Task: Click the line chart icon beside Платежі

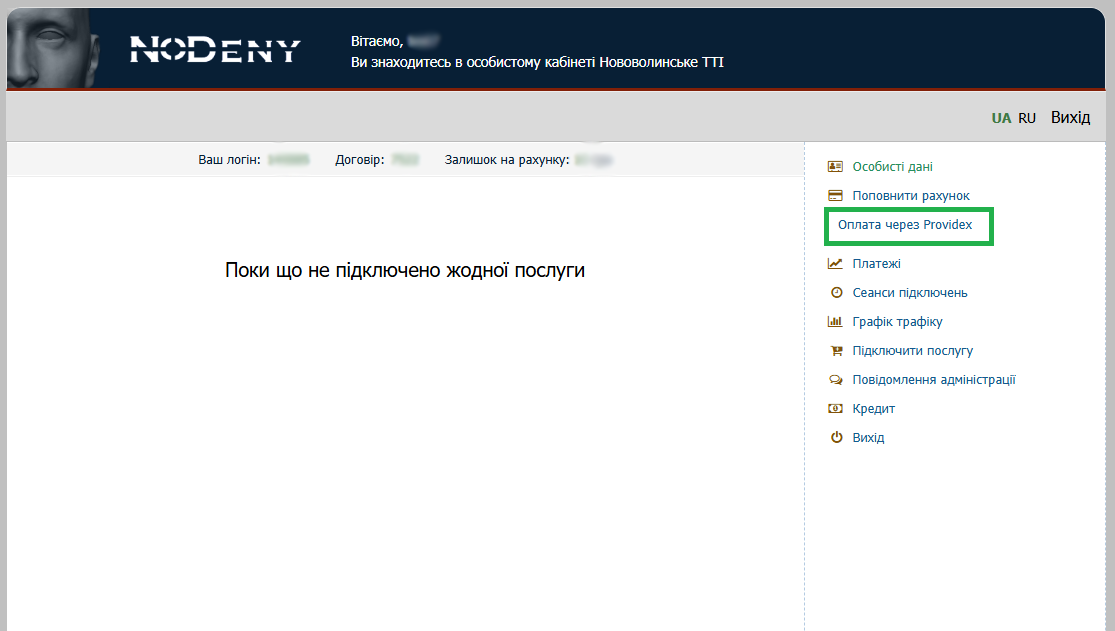Action: click(x=836, y=263)
